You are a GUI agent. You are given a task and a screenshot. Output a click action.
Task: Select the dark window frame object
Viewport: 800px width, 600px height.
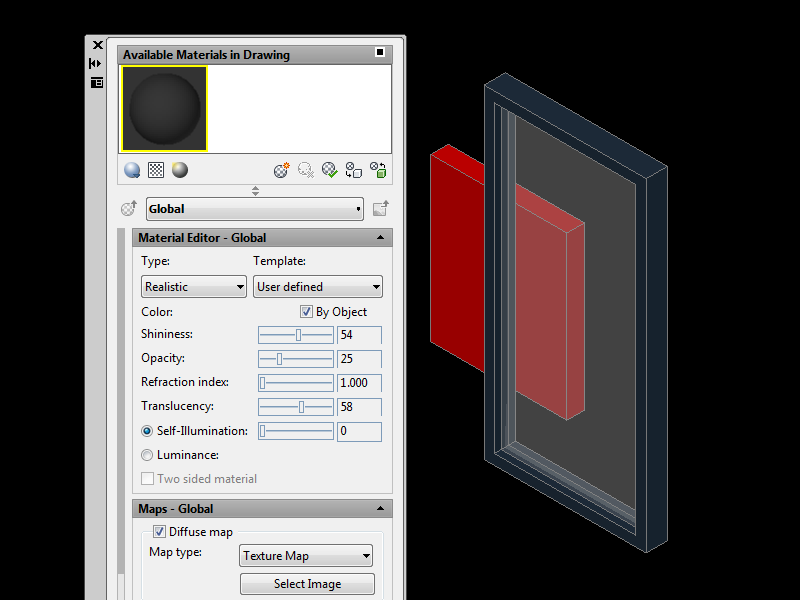[656, 357]
